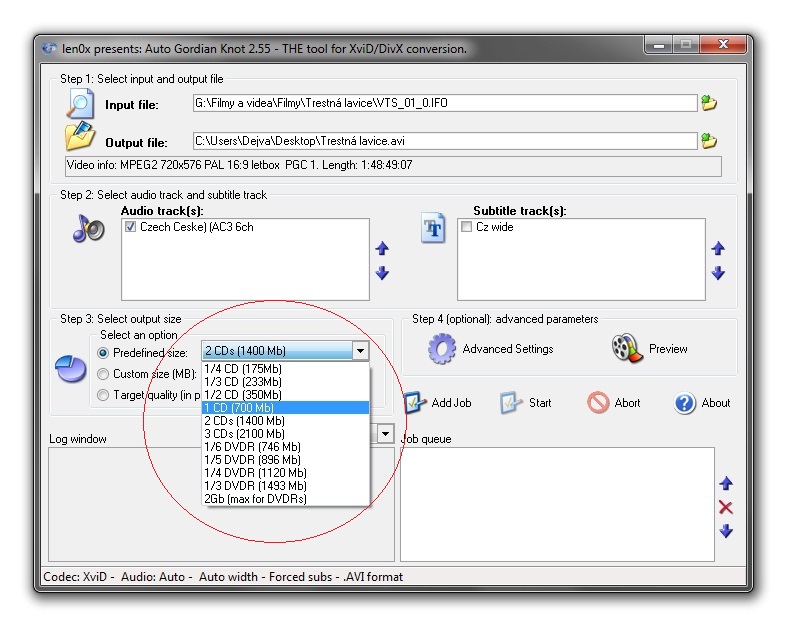Check the Cz wide subtitle track
Image resolution: width=786 pixels, height=623 pixels.
point(466,227)
